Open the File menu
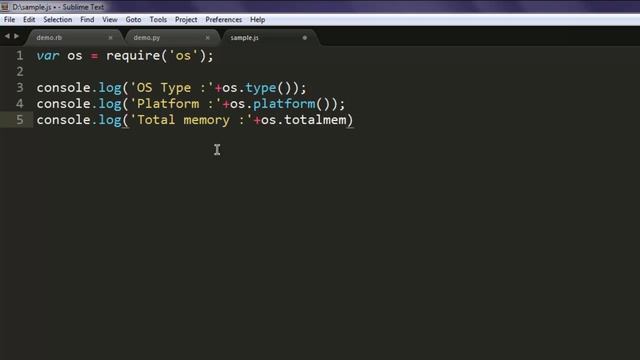The image size is (640, 360). (x=9, y=20)
